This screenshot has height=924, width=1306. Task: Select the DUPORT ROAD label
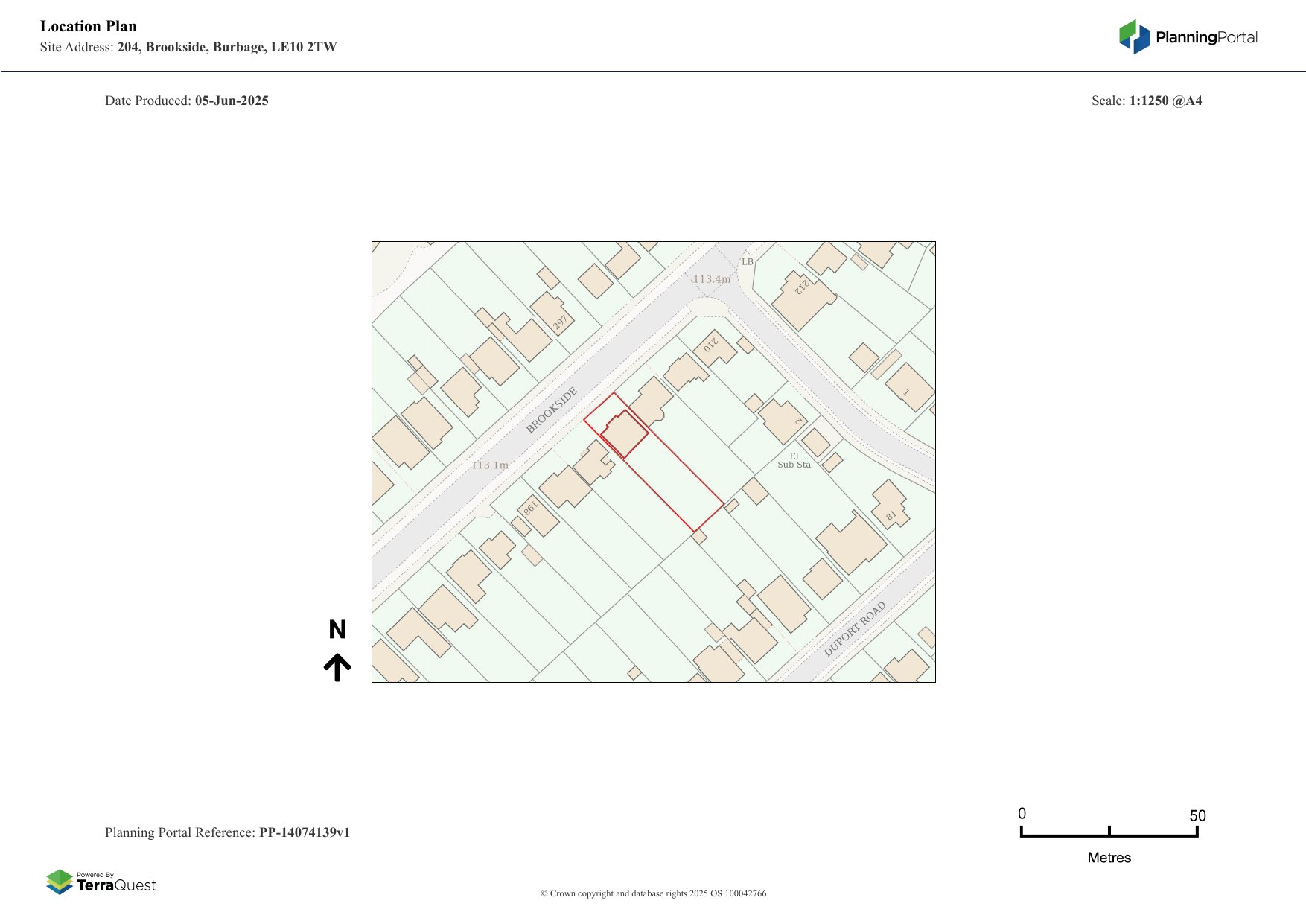click(855, 628)
